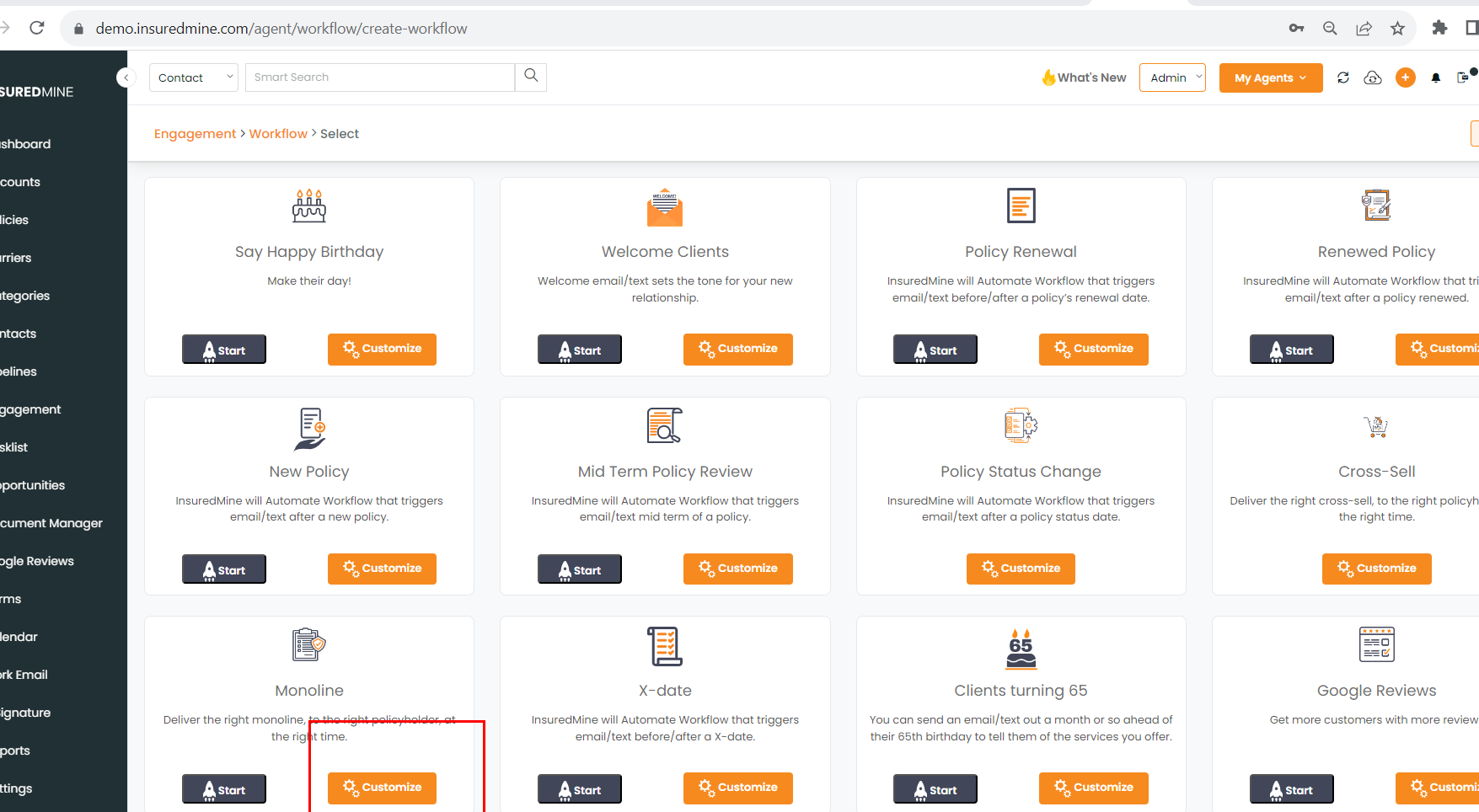
Task: Click the browser share page icon
Action: click(1364, 28)
